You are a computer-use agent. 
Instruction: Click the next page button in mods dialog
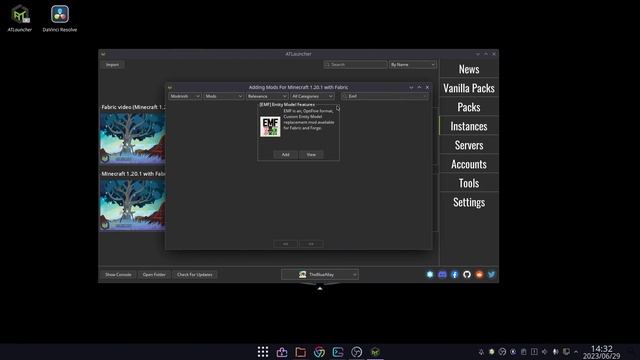tap(311, 244)
